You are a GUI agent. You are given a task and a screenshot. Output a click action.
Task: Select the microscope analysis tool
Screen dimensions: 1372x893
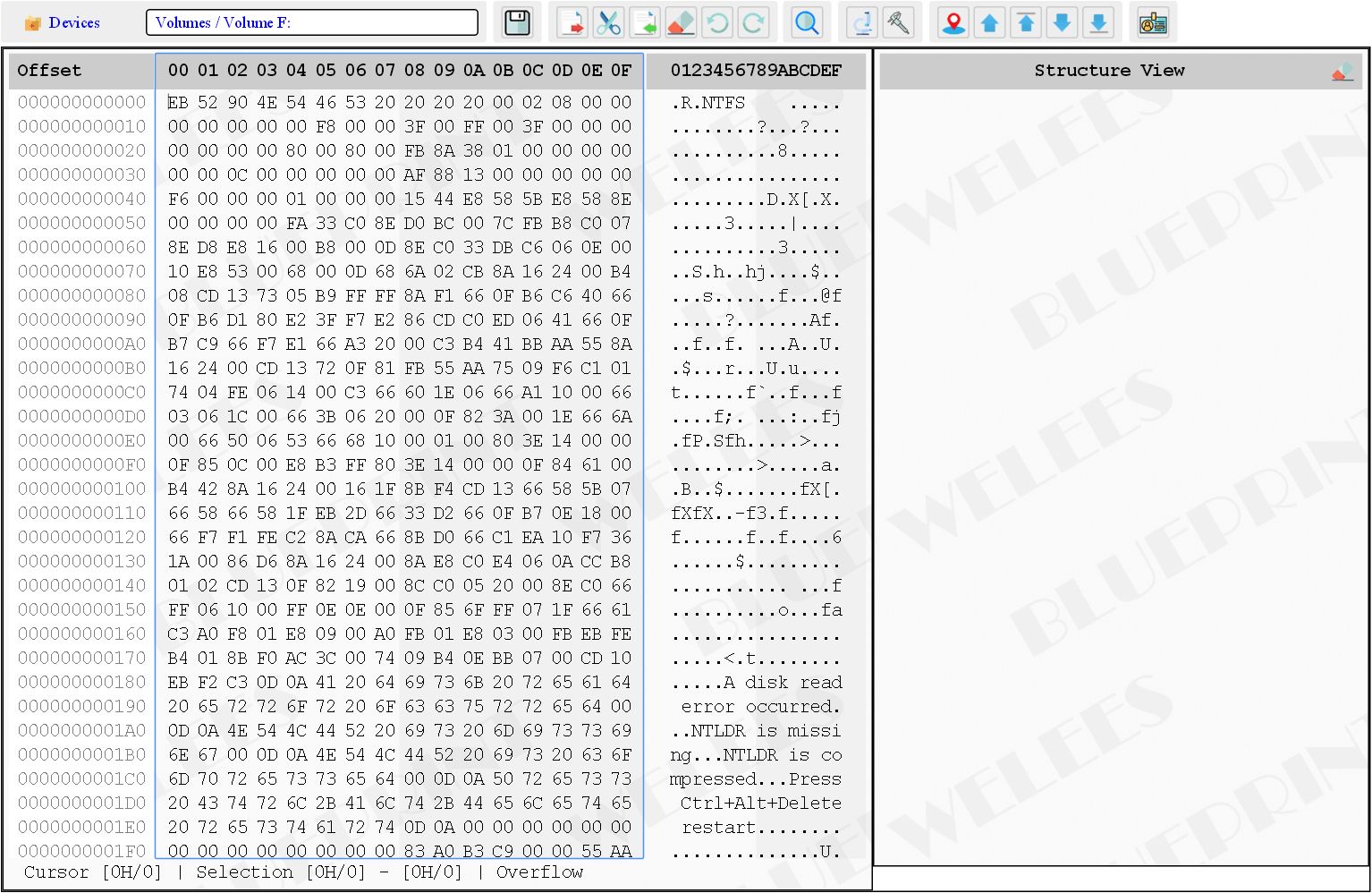(861, 22)
